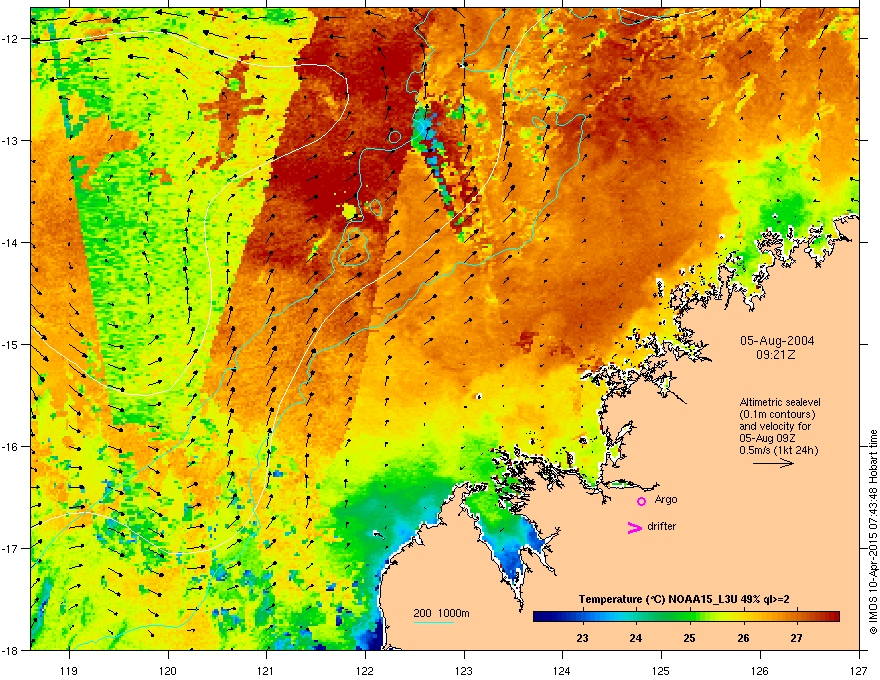880x680 pixels.
Task: Click the longitude 122 axis label
Action: pyautogui.click(x=365, y=670)
